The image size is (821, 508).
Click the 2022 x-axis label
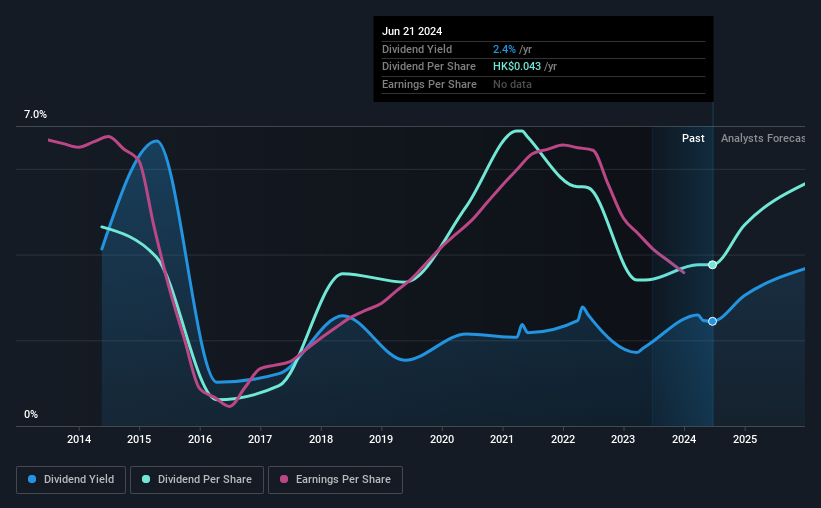563,439
